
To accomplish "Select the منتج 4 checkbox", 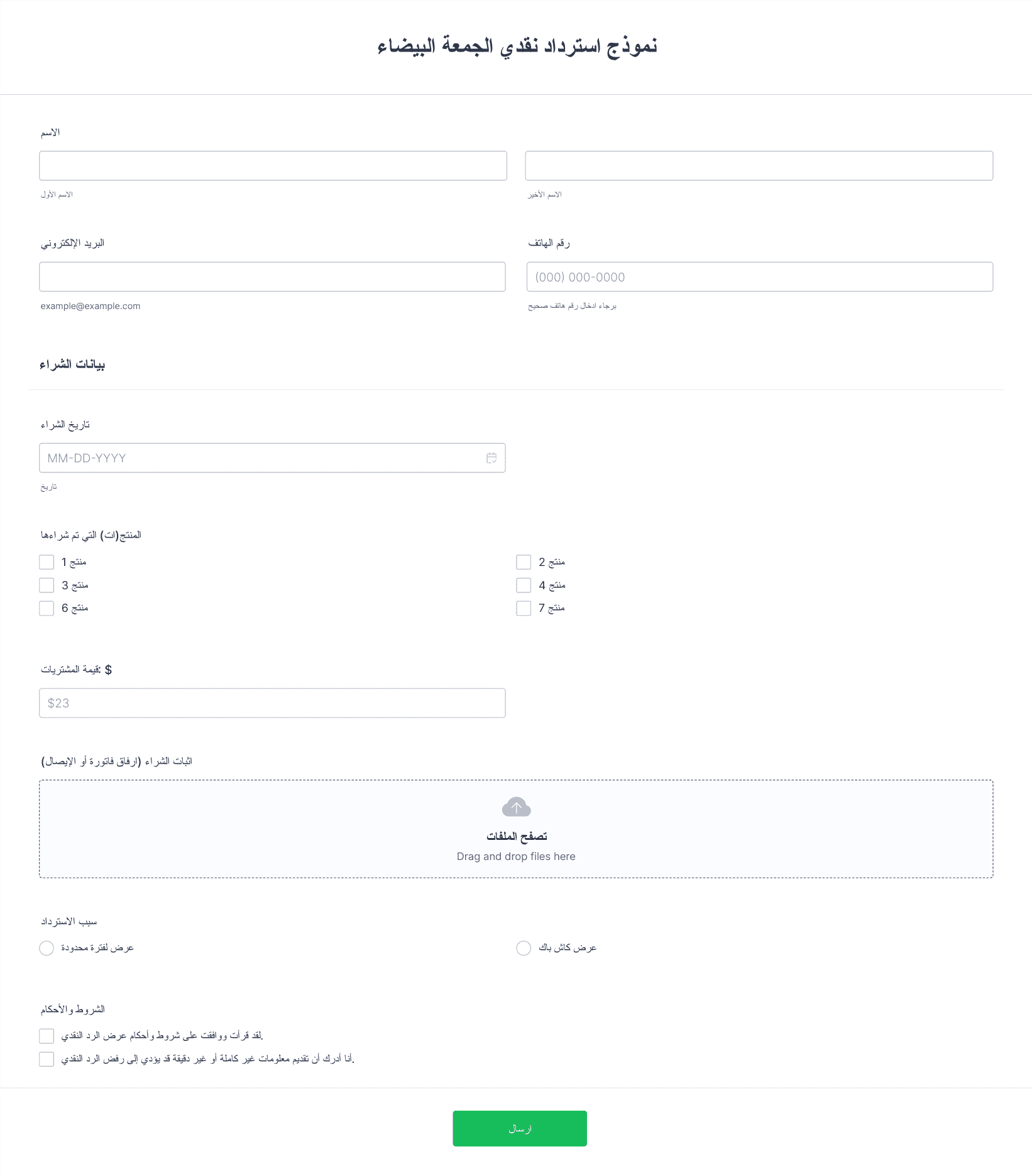I will (524, 585).
